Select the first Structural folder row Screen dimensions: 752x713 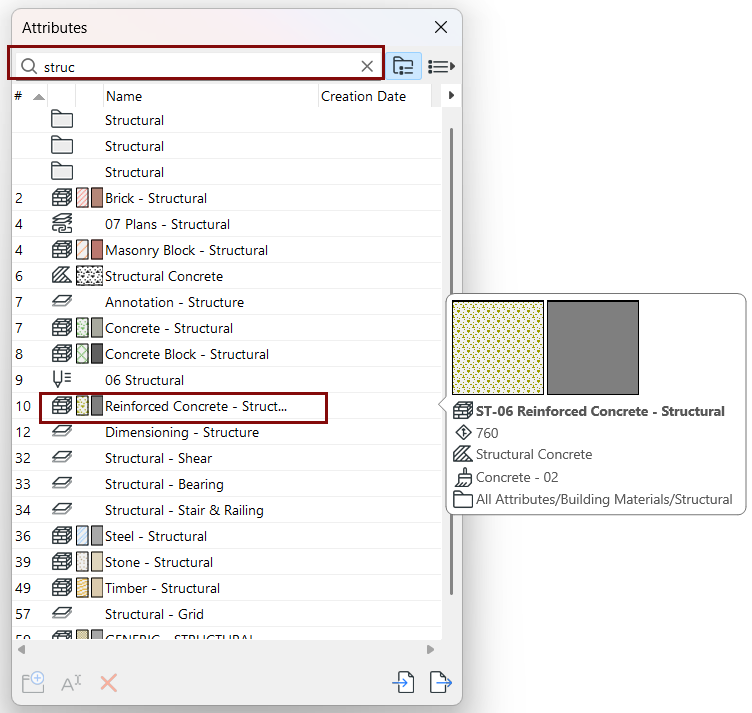(x=226, y=120)
